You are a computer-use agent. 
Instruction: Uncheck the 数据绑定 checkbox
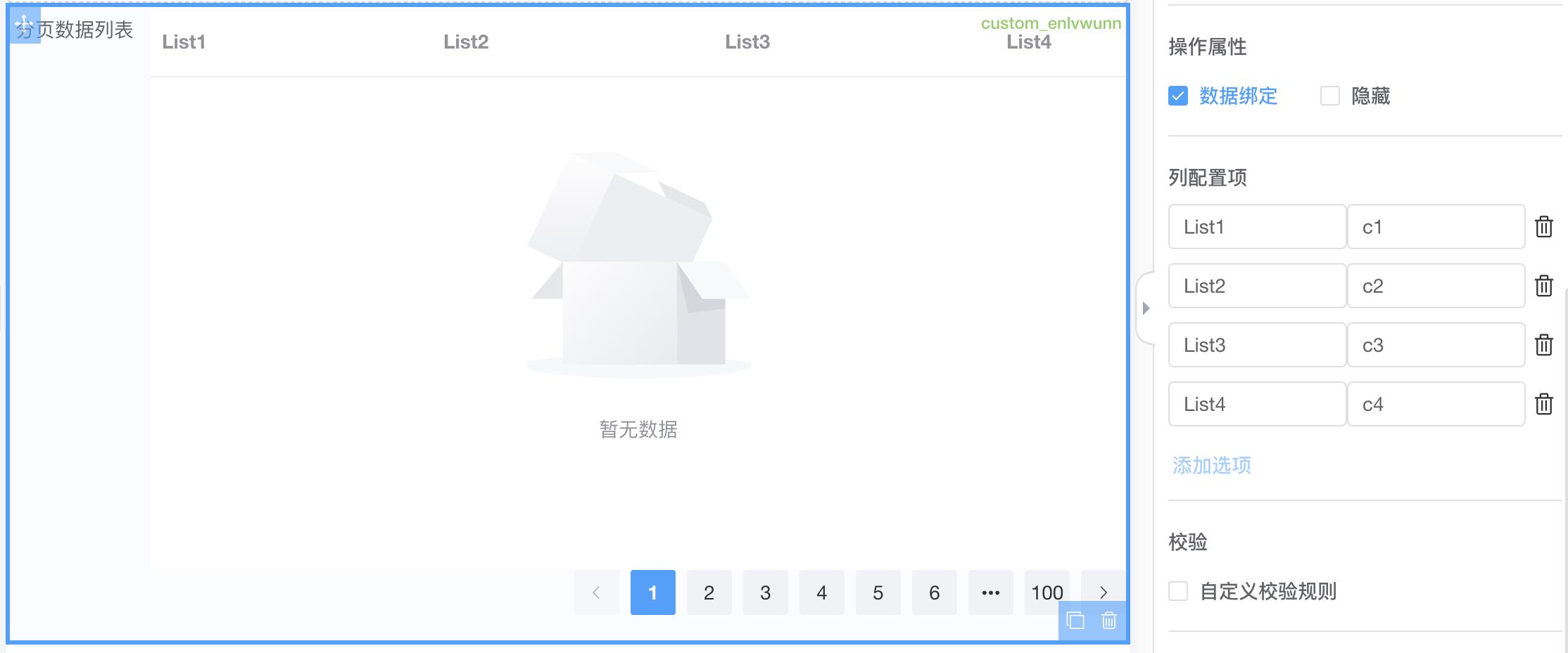coord(1179,96)
